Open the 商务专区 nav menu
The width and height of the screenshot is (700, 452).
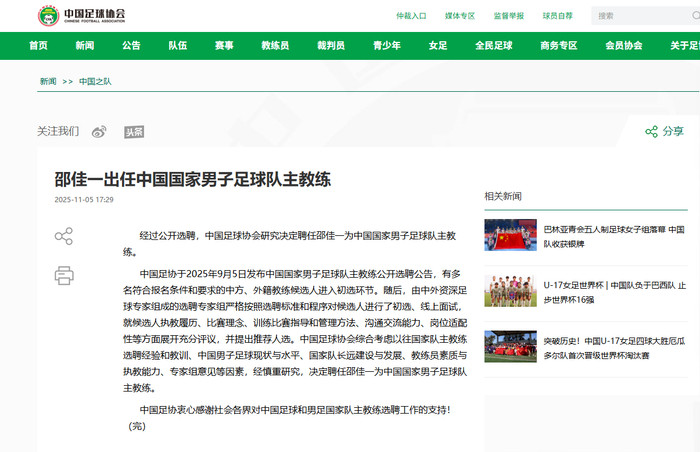[x=559, y=46]
